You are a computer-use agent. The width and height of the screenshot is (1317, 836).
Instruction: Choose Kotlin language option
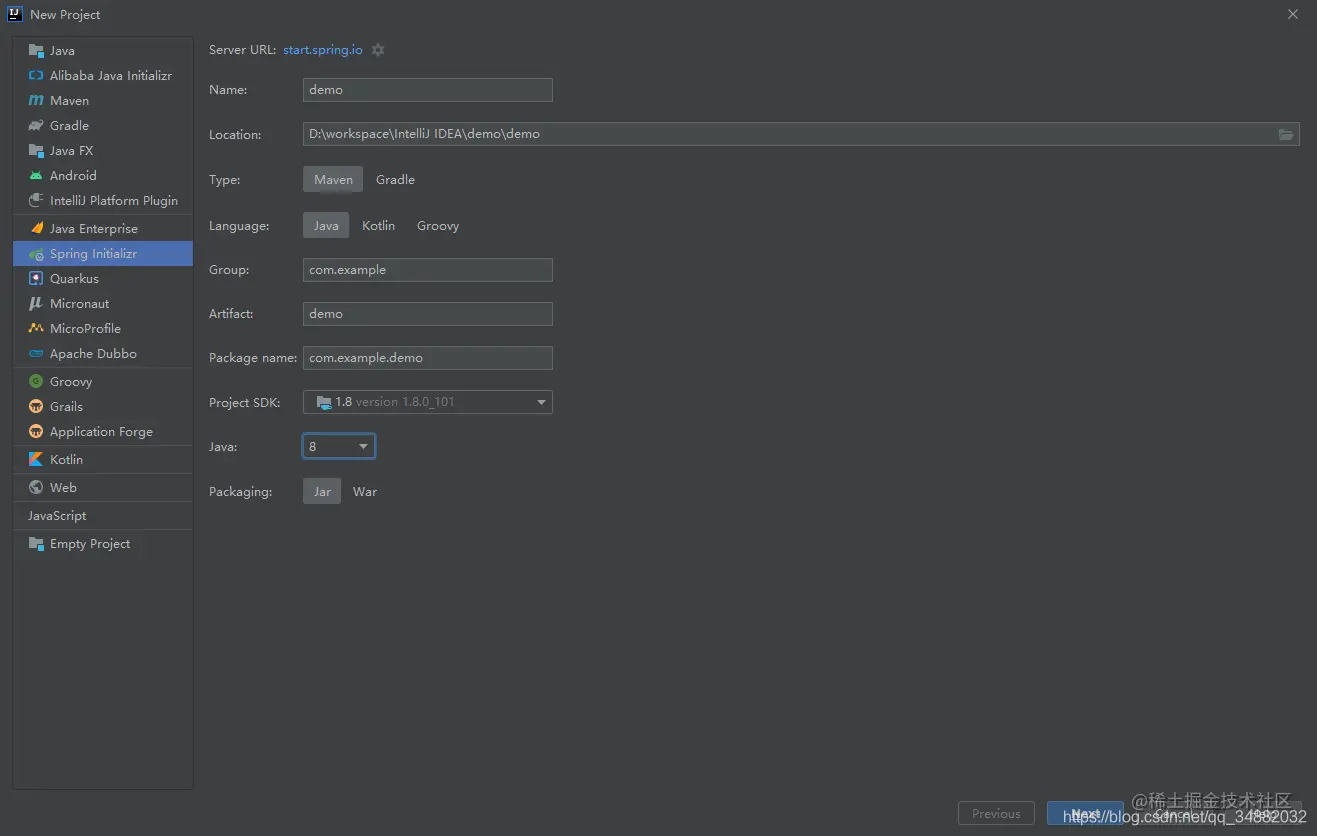tap(378, 226)
